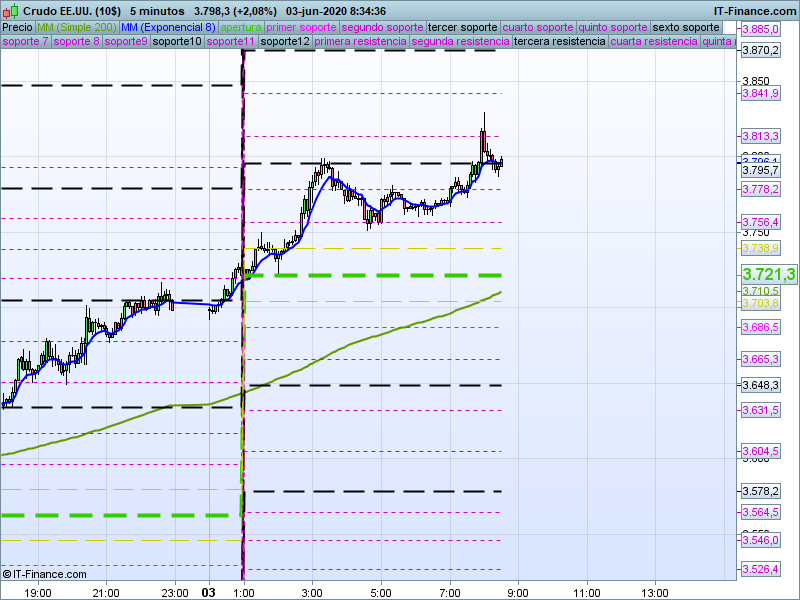Select the Precio indicator label

(x=17, y=27)
